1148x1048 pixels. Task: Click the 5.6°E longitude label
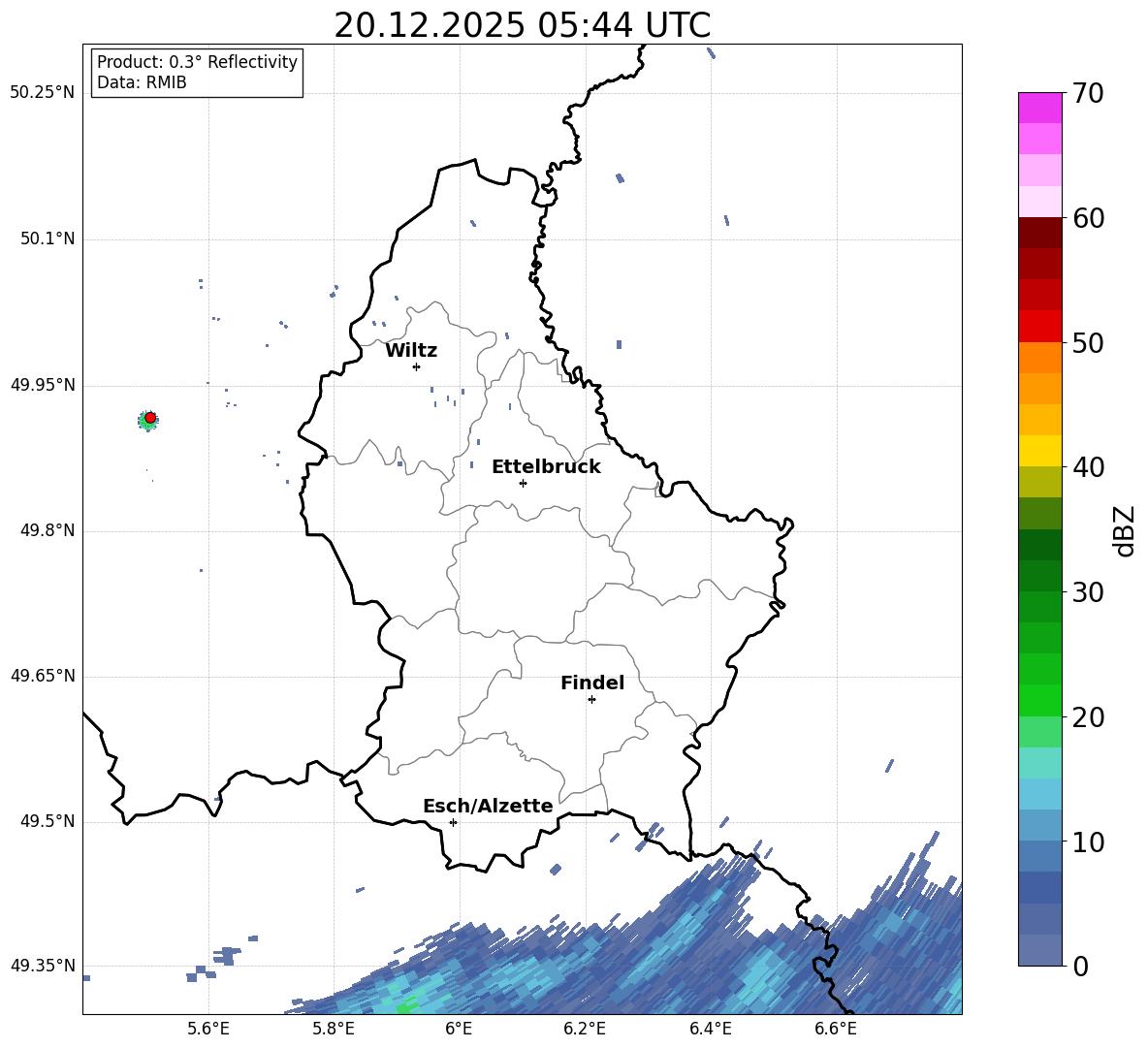[208, 1029]
